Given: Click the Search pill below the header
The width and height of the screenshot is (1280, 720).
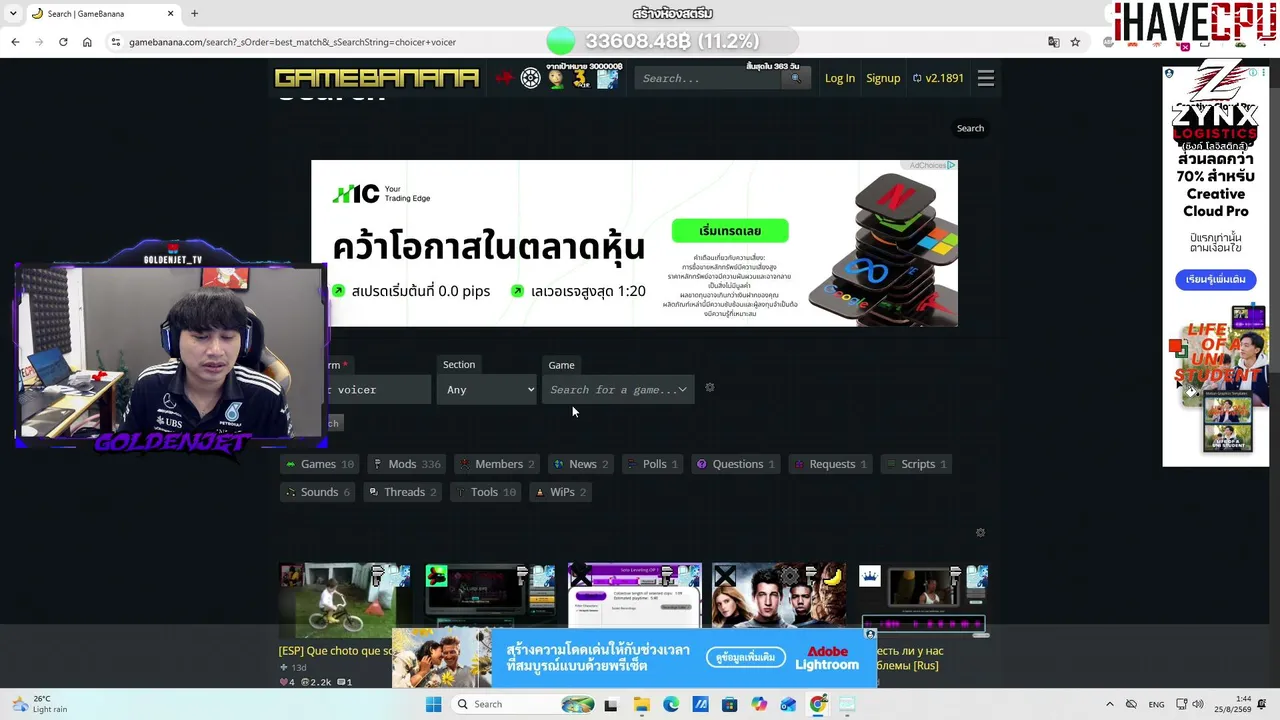Looking at the screenshot, I should pos(970,128).
